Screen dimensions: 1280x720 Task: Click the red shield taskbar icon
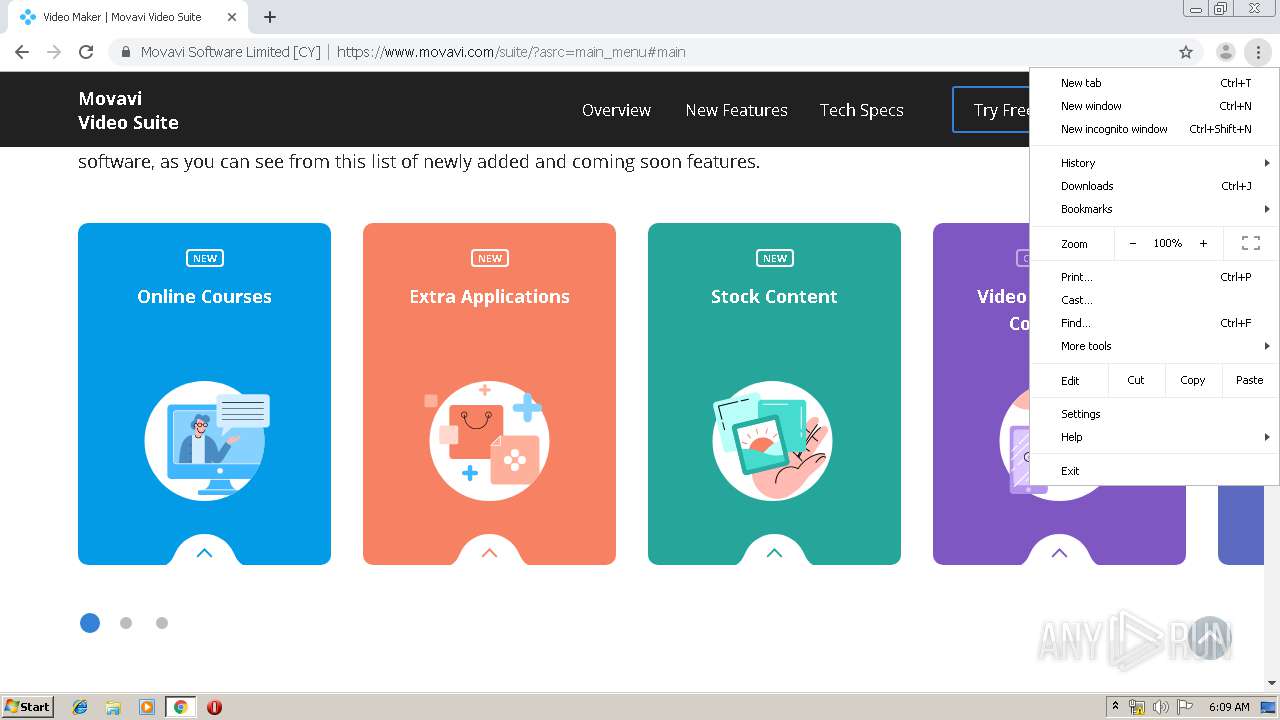pyautogui.click(x=214, y=707)
